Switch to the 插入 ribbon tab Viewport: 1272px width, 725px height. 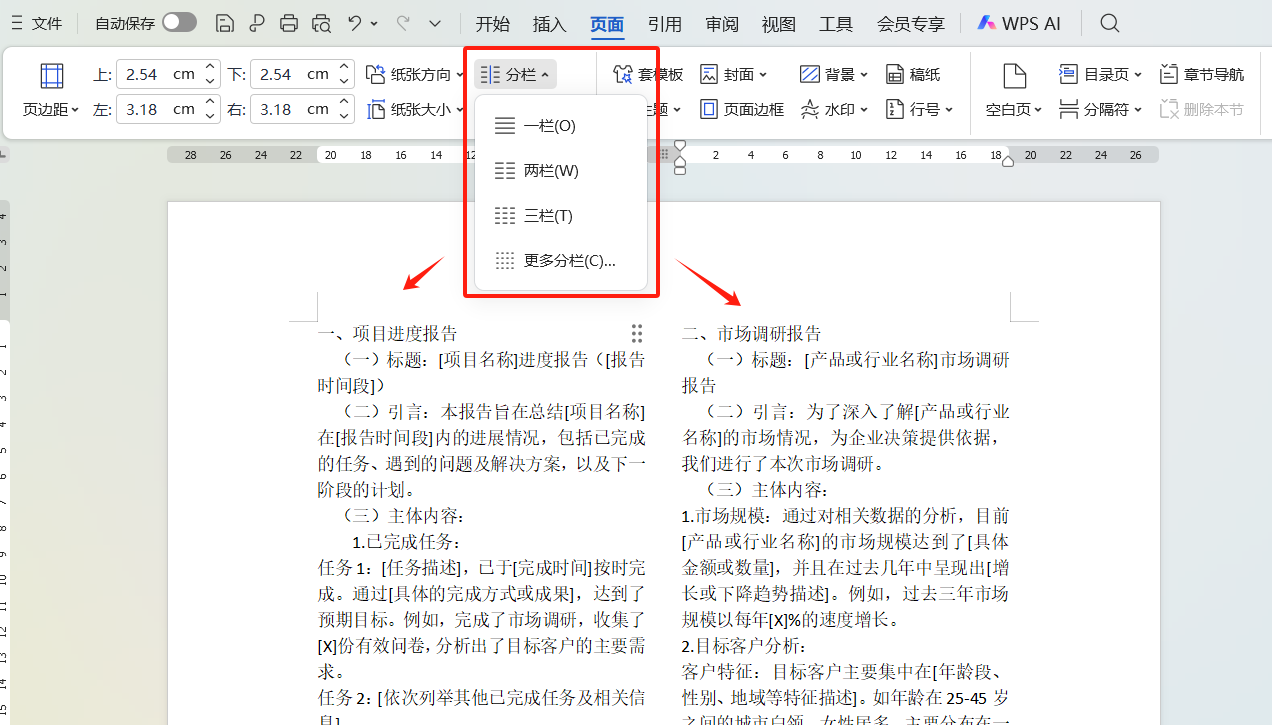click(549, 23)
